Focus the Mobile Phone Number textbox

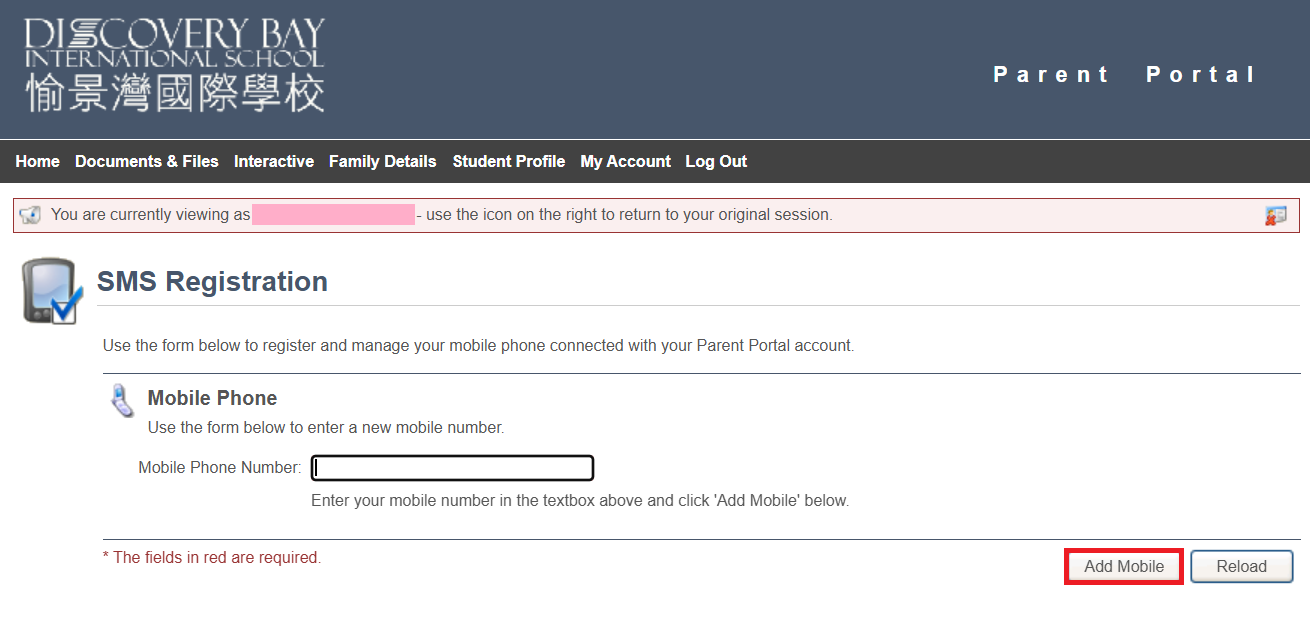click(452, 468)
